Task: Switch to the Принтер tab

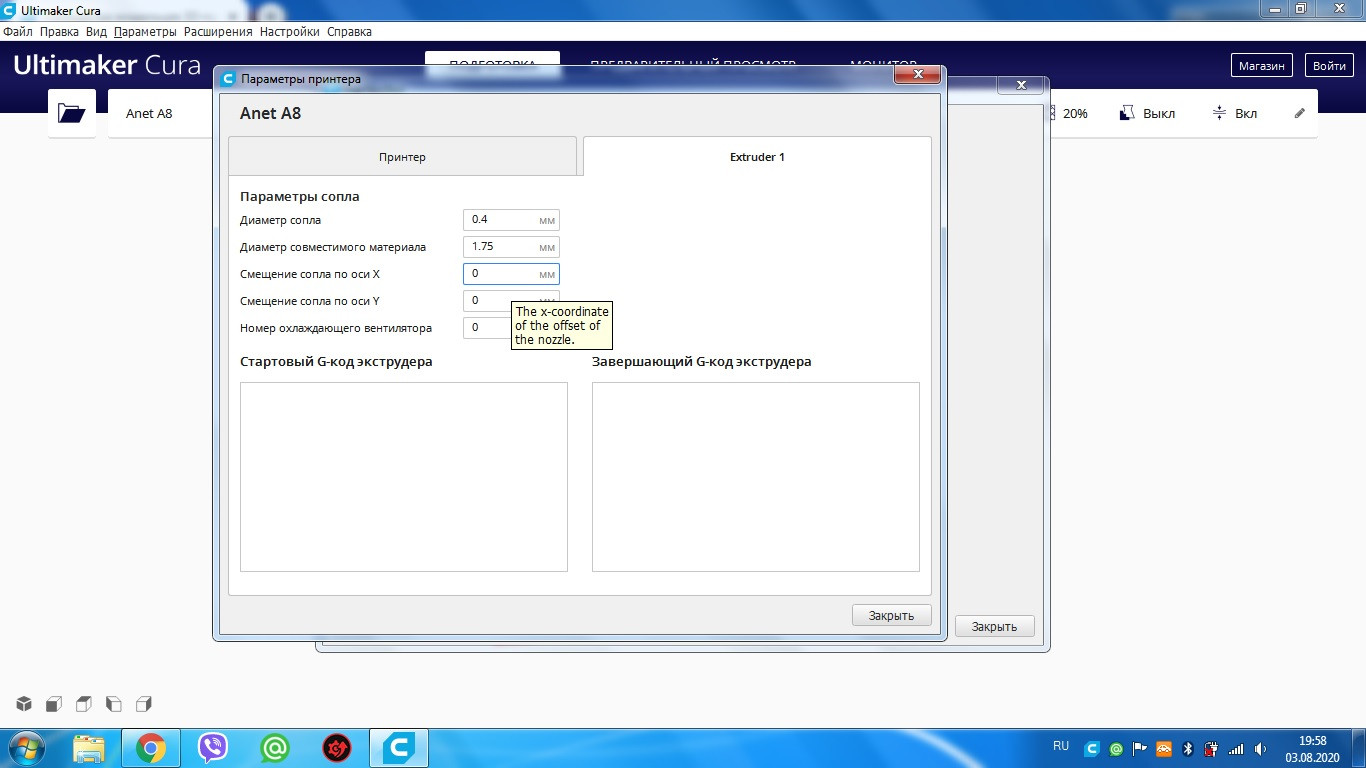Action: pos(402,157)
